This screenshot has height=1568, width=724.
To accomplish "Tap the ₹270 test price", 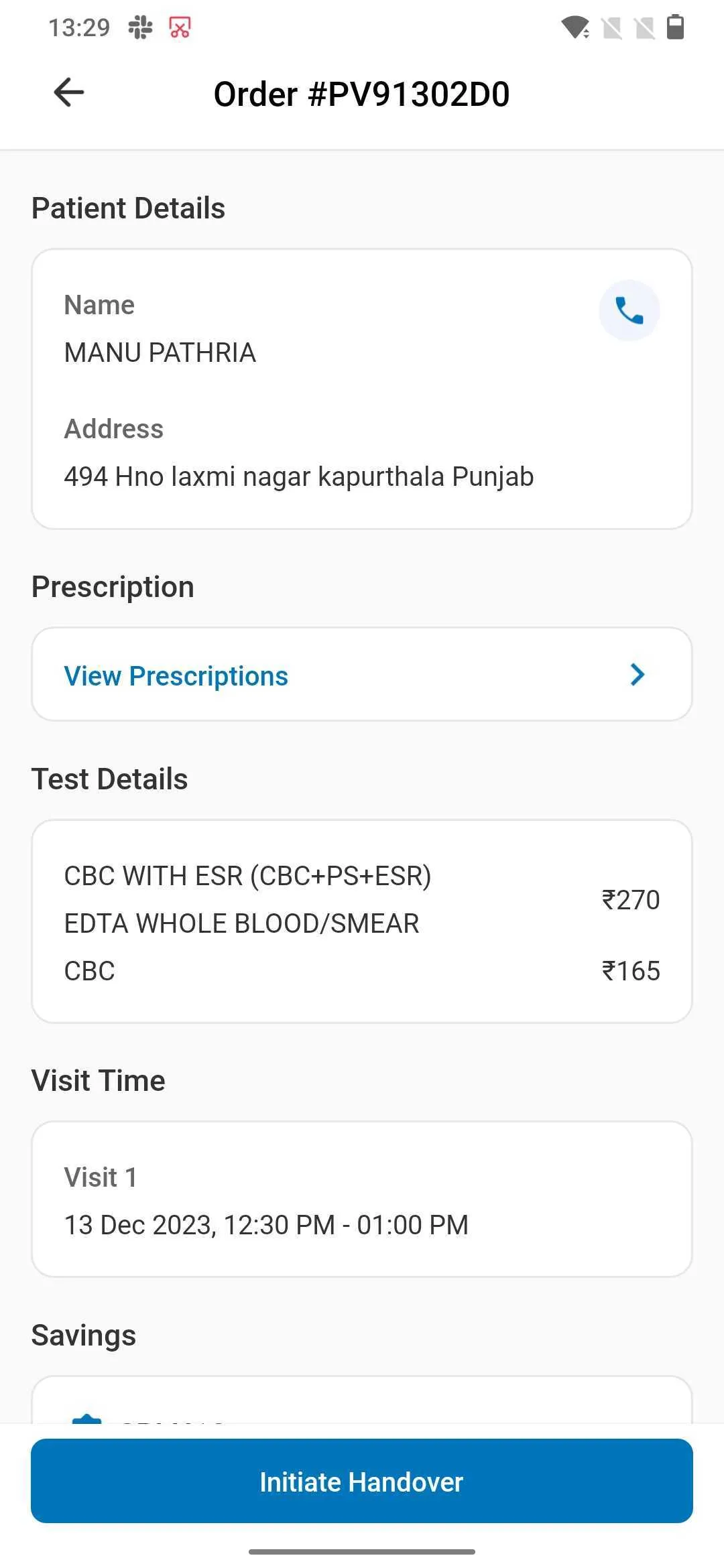I will coord(631,900).
